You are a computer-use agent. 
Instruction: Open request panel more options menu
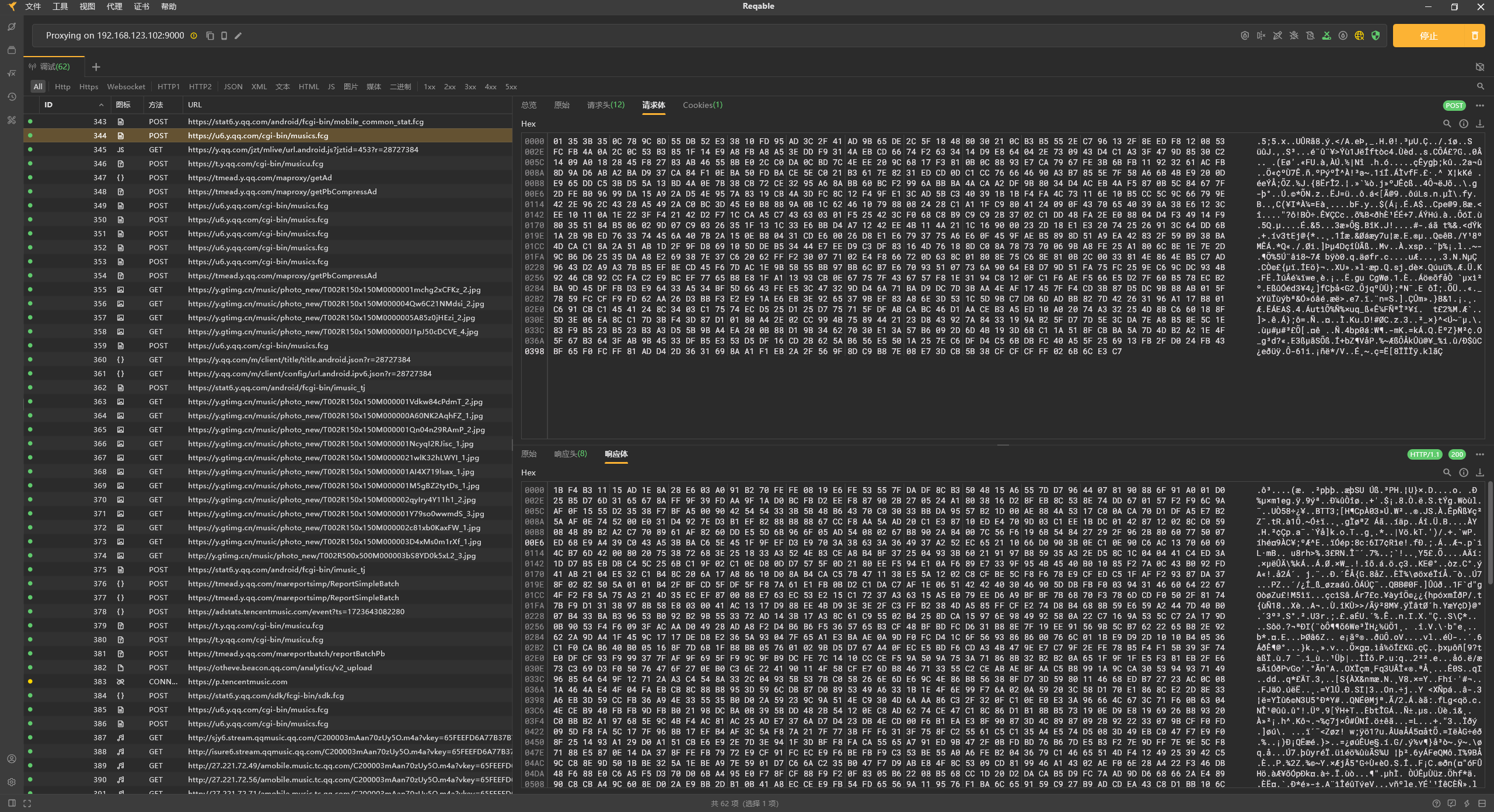1479,106
